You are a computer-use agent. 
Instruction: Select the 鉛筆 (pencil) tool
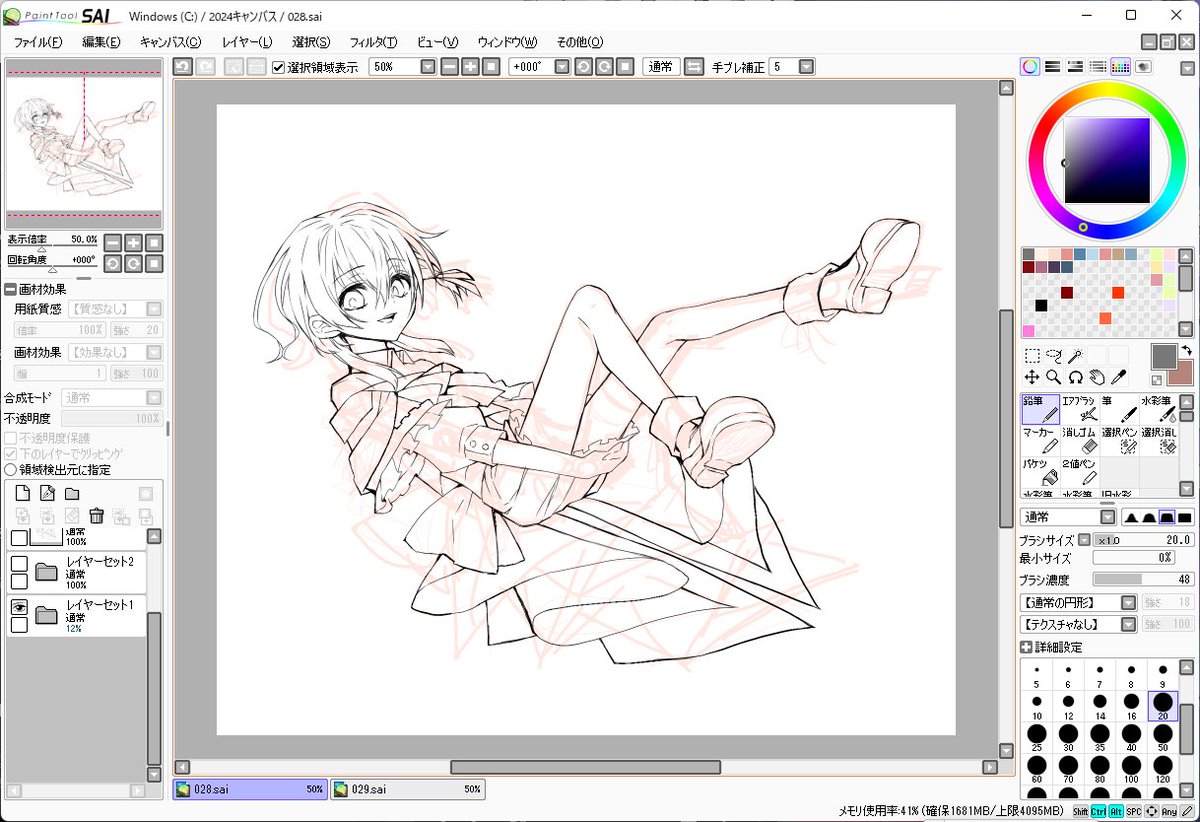[x=1040, y=408]
